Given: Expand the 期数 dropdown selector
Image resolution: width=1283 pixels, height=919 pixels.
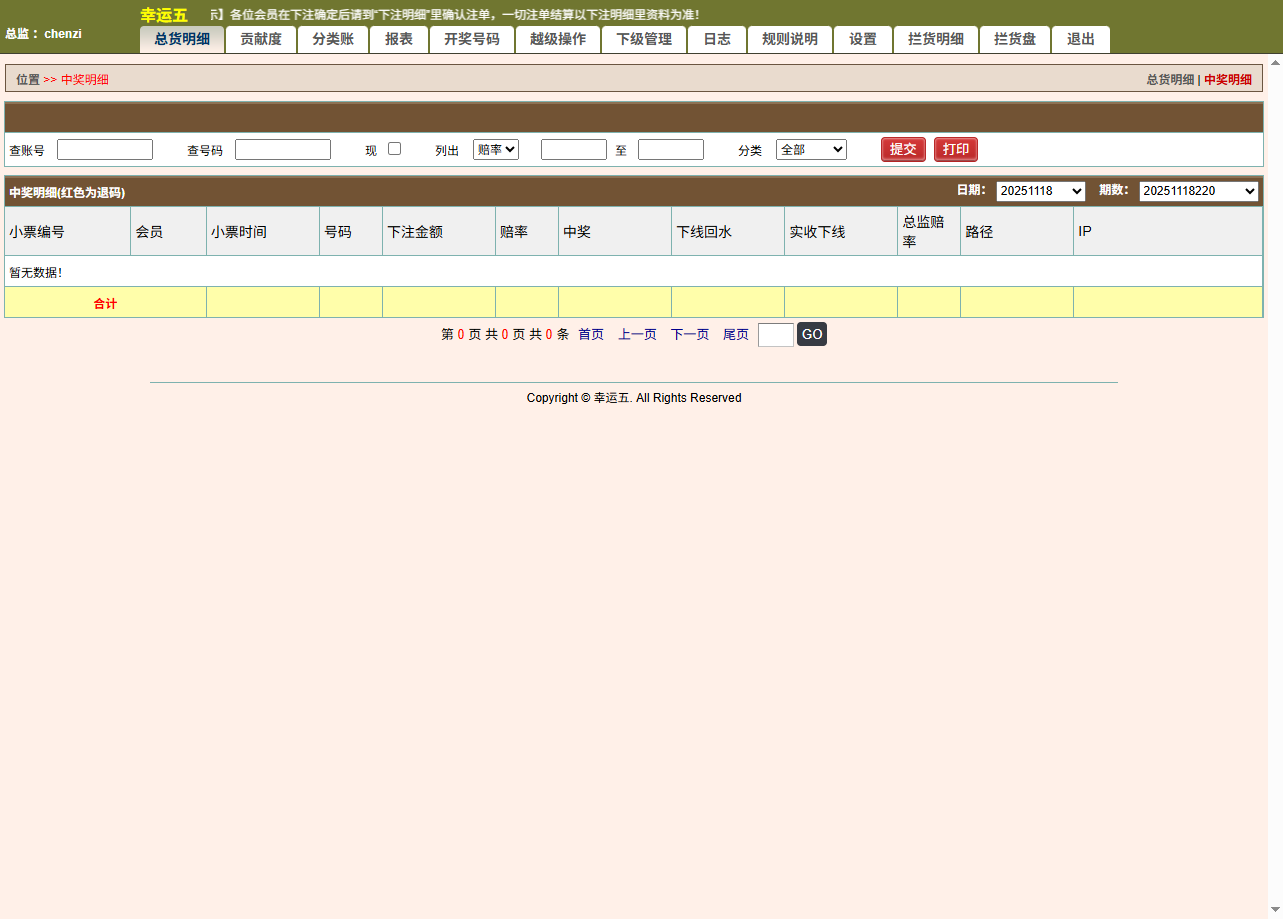Looking at the screenshot, I should (1198, 191).
